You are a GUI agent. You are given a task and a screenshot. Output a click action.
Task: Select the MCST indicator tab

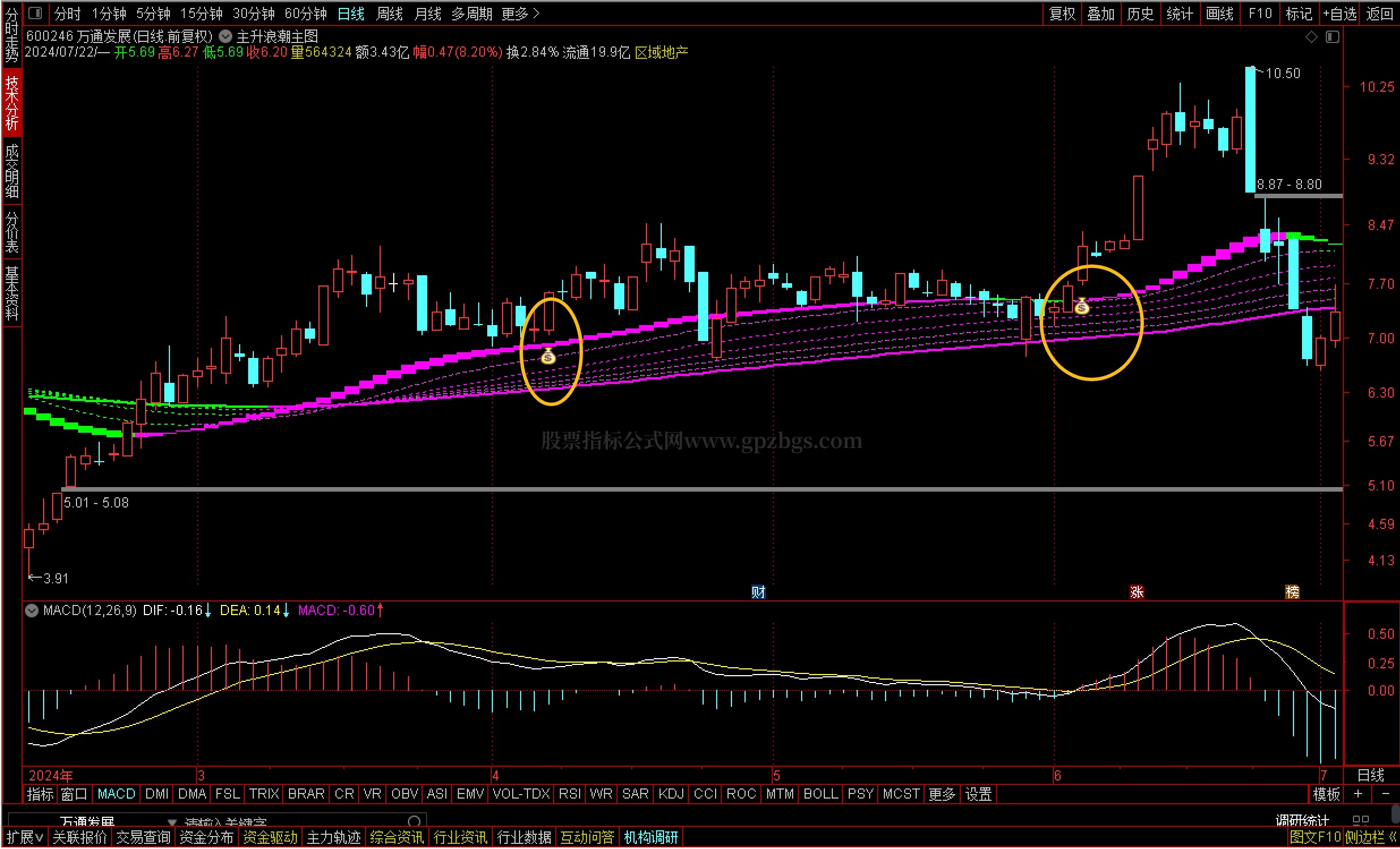[901, 794]
